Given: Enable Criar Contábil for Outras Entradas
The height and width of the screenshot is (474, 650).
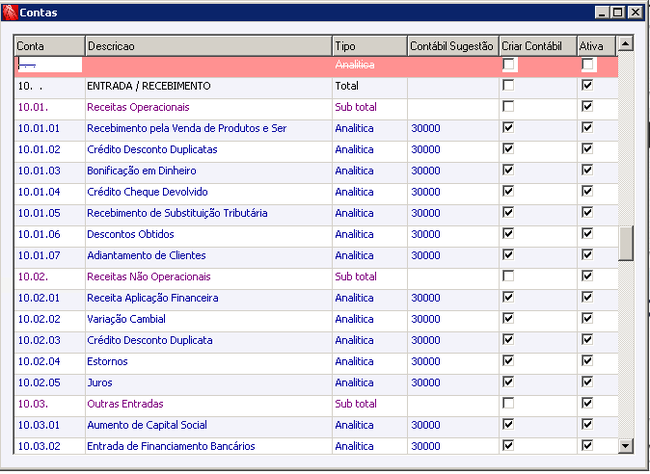Looking at the screenshot, I should tap(508, 403).
